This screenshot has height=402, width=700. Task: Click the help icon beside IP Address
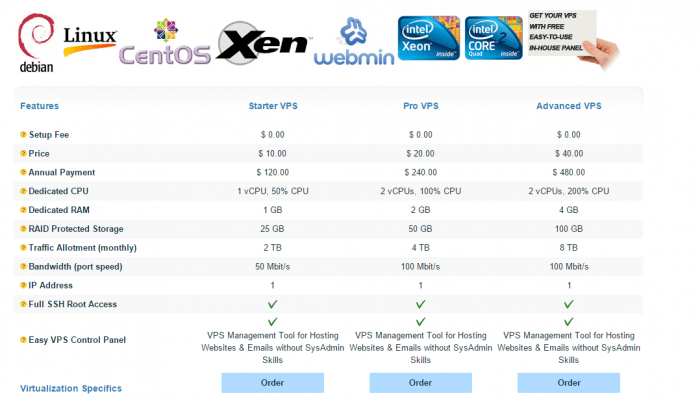23,285
